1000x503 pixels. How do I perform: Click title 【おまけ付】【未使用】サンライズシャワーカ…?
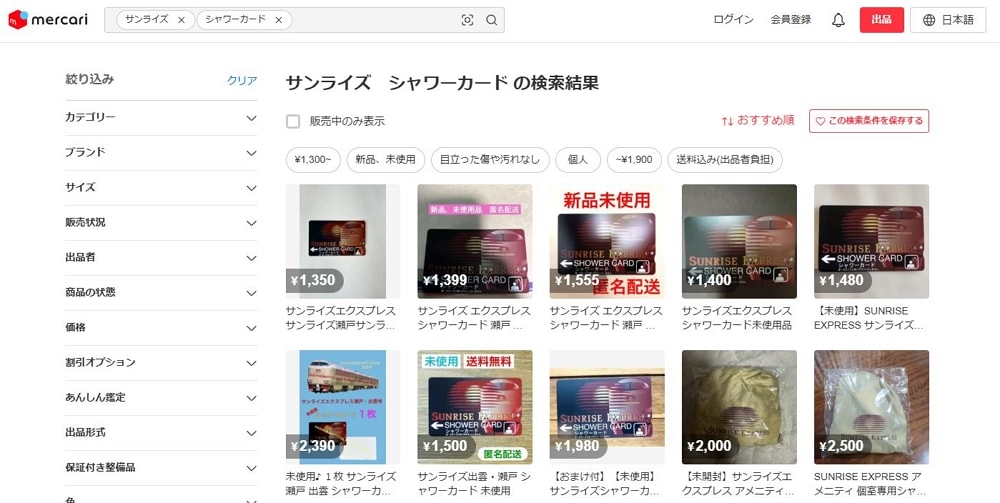tap(605, 484)
